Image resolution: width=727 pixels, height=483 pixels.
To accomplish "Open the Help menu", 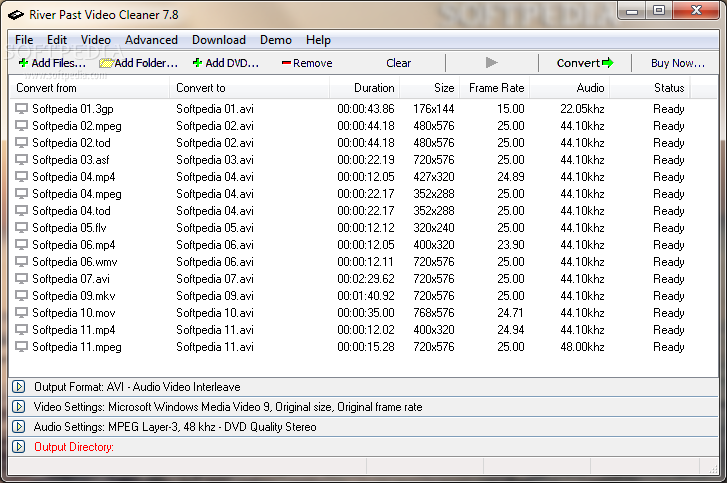I will (318, 40).
